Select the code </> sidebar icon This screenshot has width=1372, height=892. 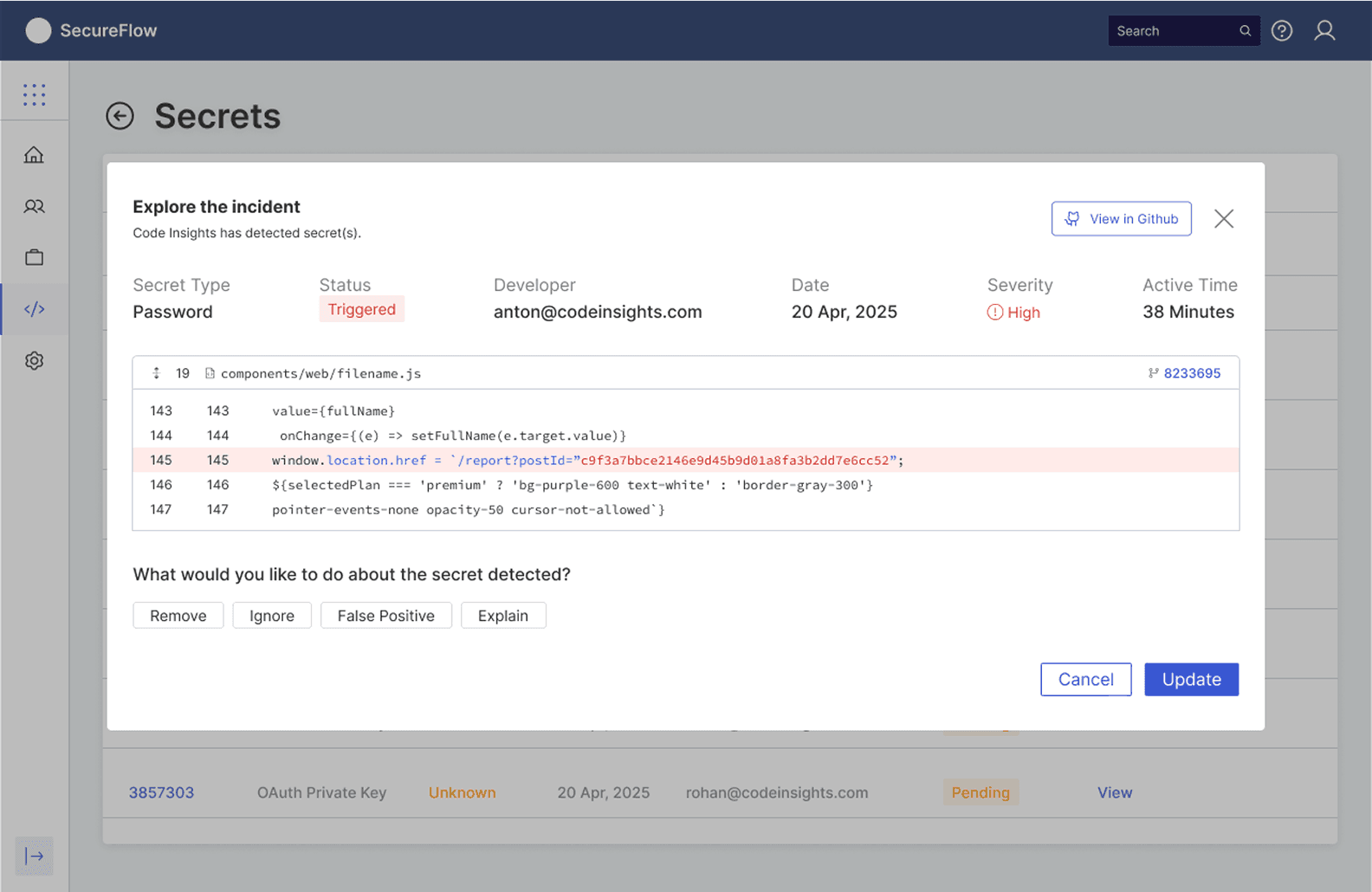coord(35,309)
